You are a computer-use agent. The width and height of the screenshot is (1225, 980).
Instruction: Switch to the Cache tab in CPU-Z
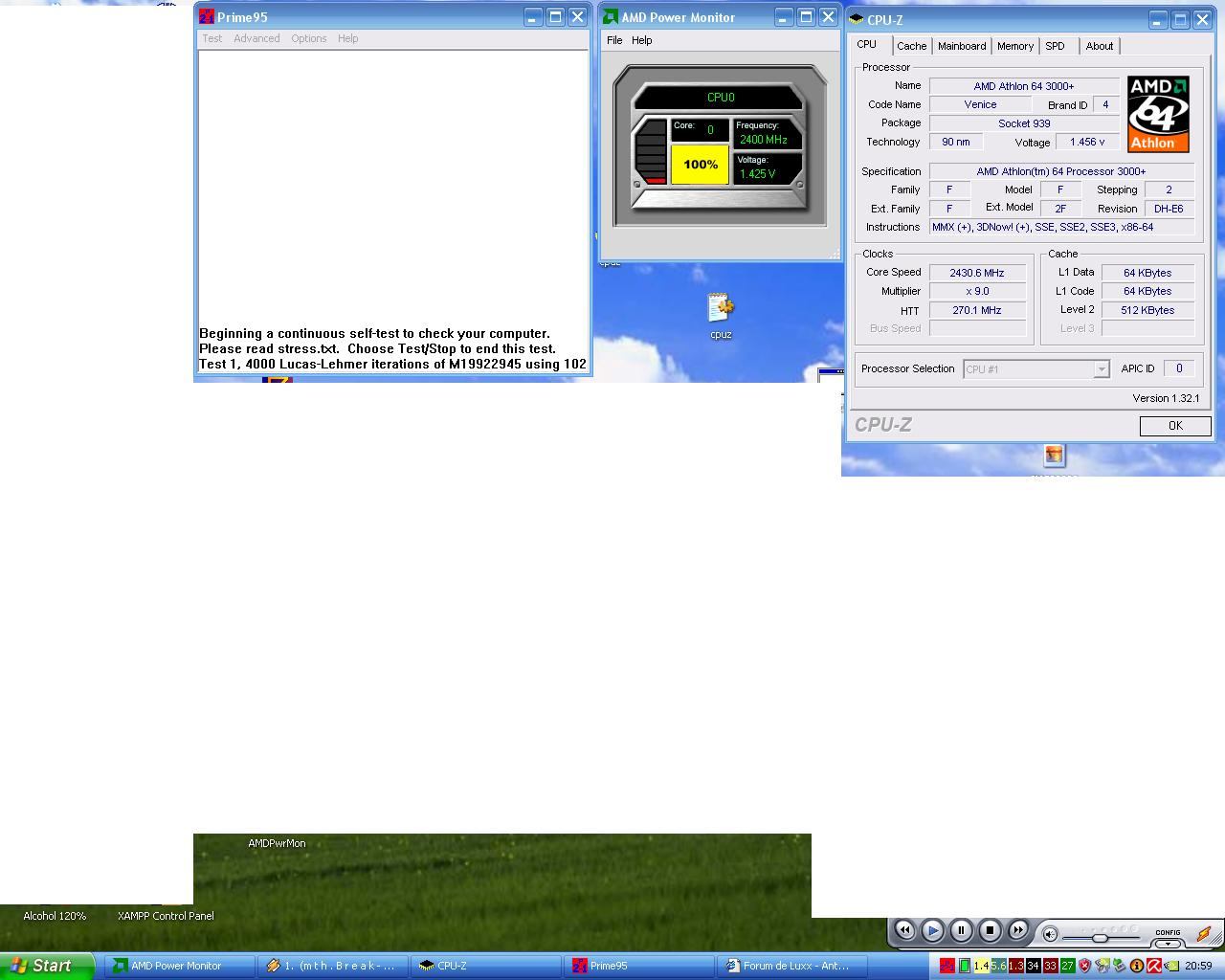(x=911, y=46)
